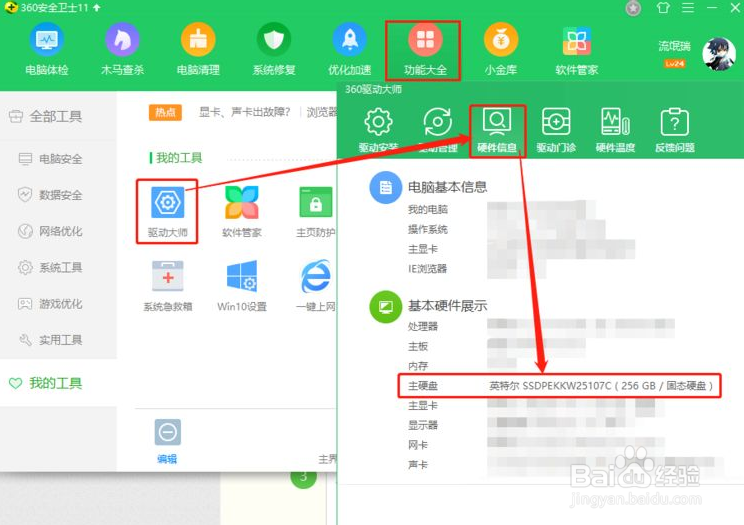Open 电脑体检 from the top toolbar
744x525 pixels.
[x=46, y=49]
